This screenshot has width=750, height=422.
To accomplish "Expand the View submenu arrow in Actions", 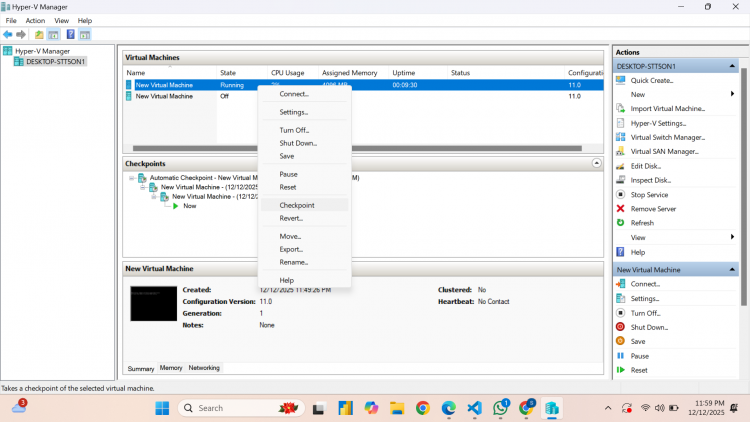I will 732,237.
